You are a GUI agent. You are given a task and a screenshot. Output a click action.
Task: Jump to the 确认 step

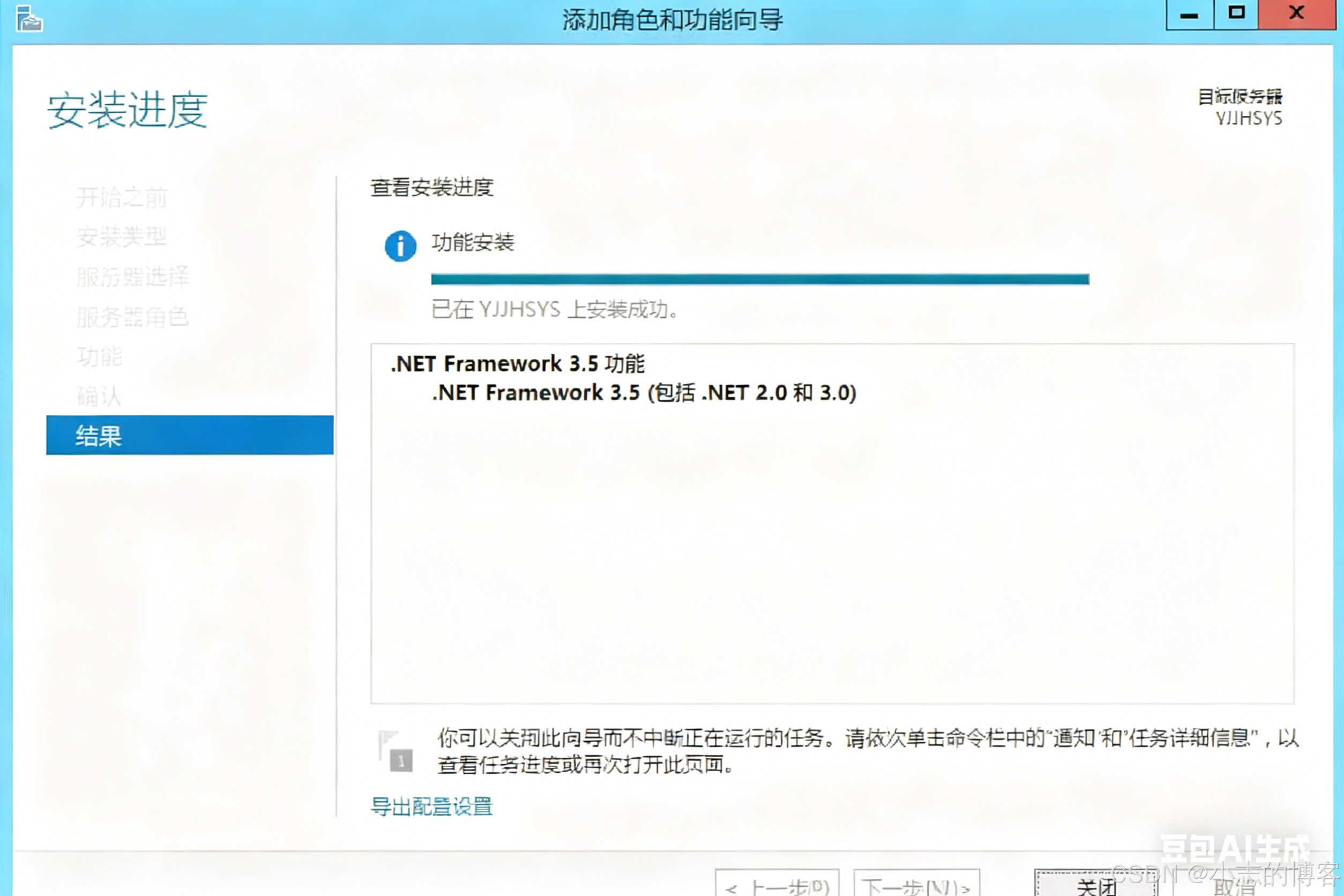pos(100,396)
